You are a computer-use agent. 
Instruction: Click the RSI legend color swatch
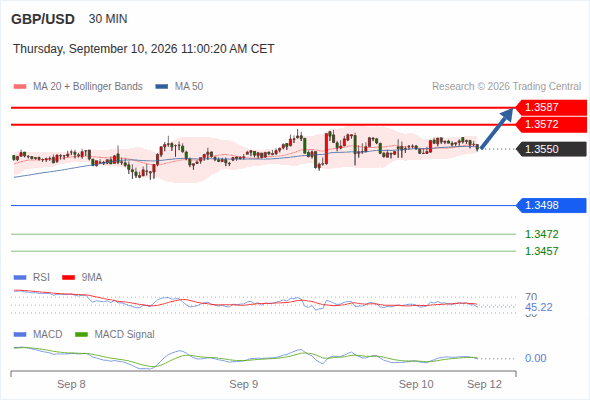point(20,278)
